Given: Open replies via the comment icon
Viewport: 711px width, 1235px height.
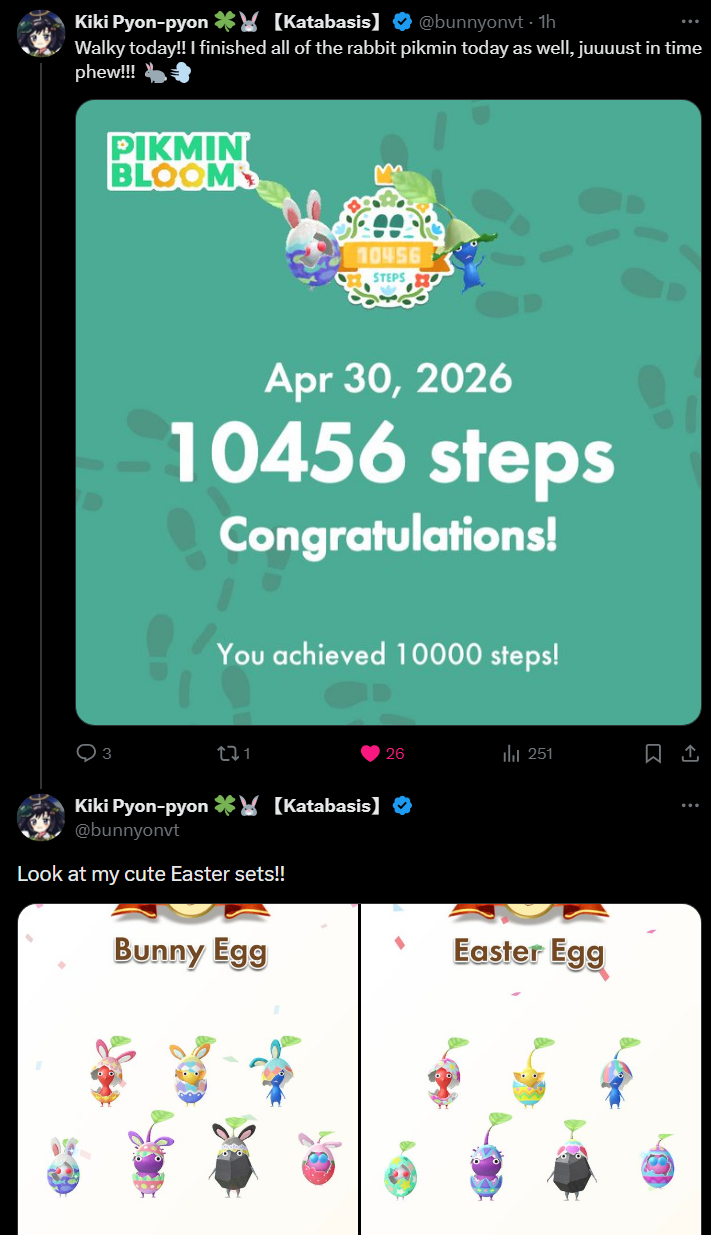Looking at the screenshot, I should click(87, 753).
